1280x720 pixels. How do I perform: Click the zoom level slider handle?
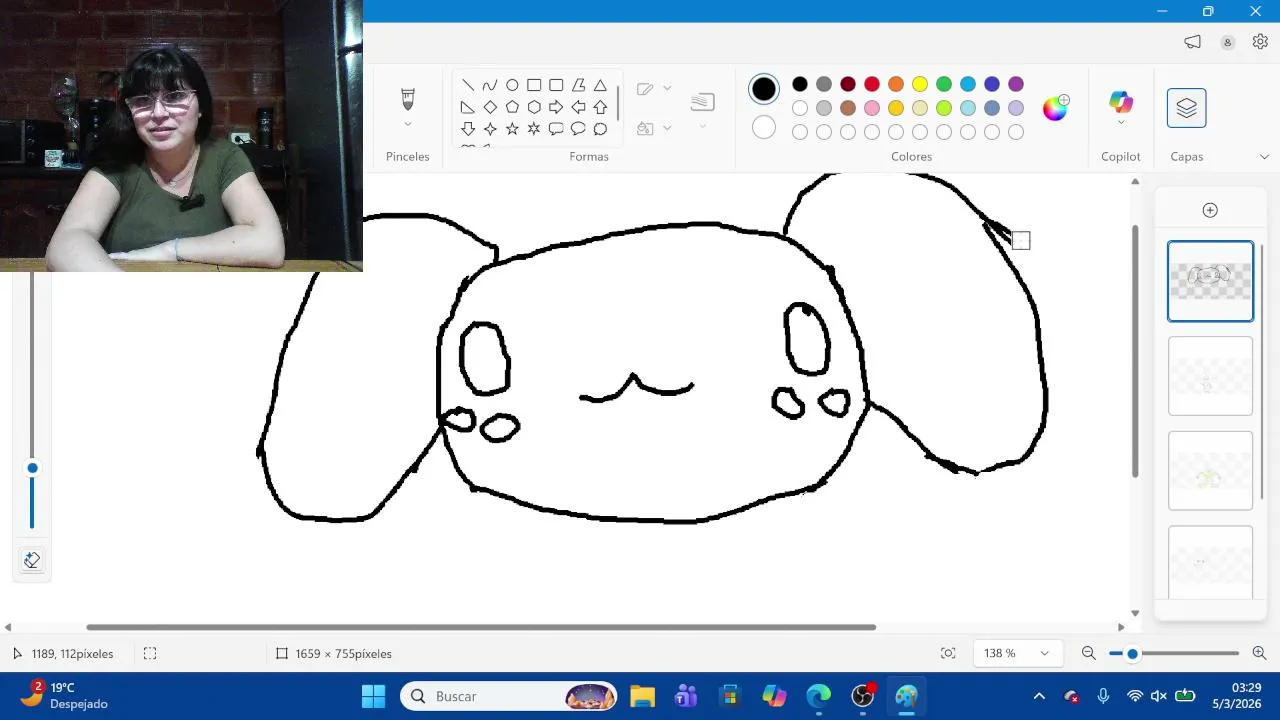1132,653
